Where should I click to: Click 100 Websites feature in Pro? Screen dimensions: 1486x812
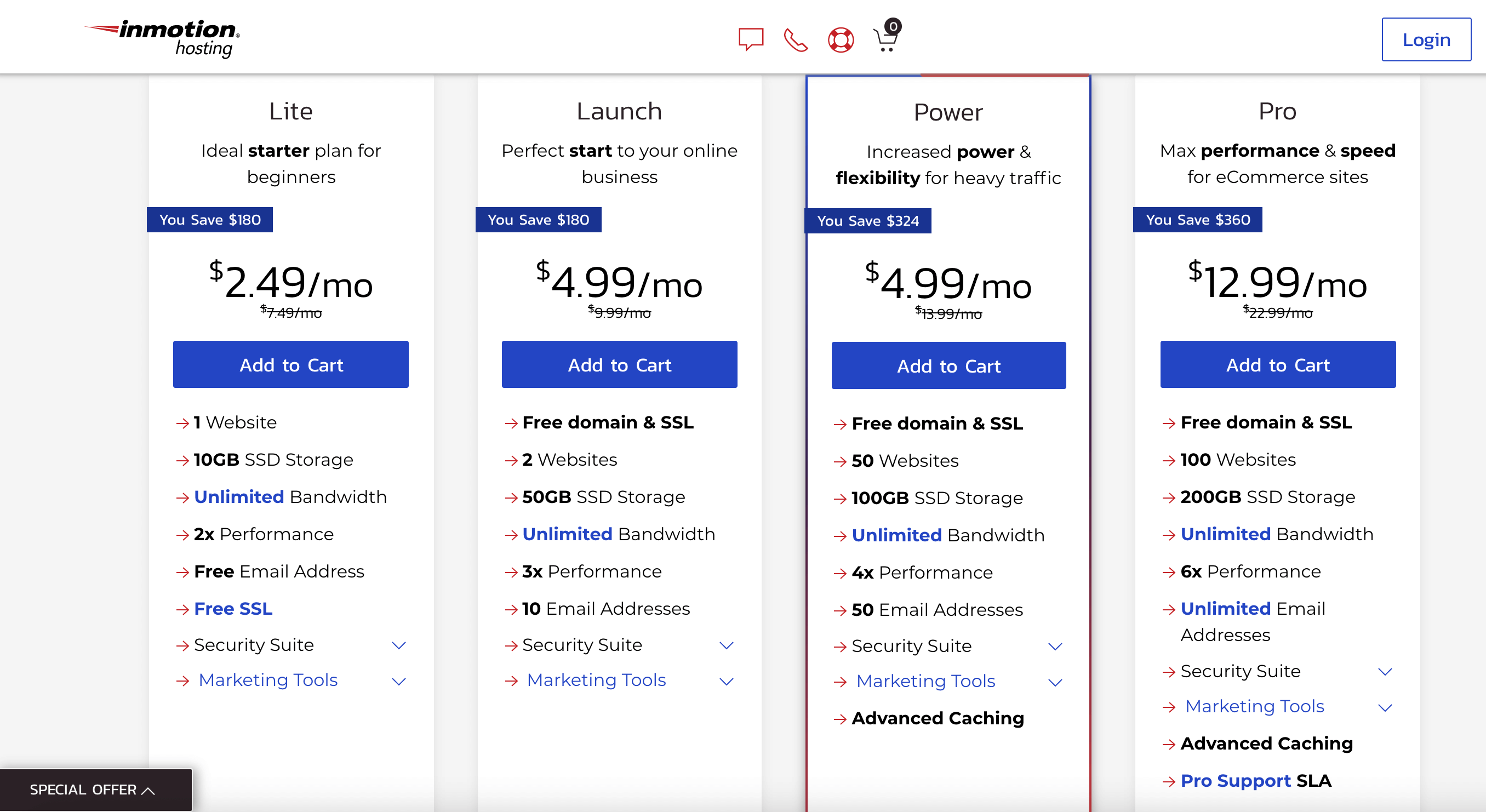pyautogui.click(x=1238, y=460)
